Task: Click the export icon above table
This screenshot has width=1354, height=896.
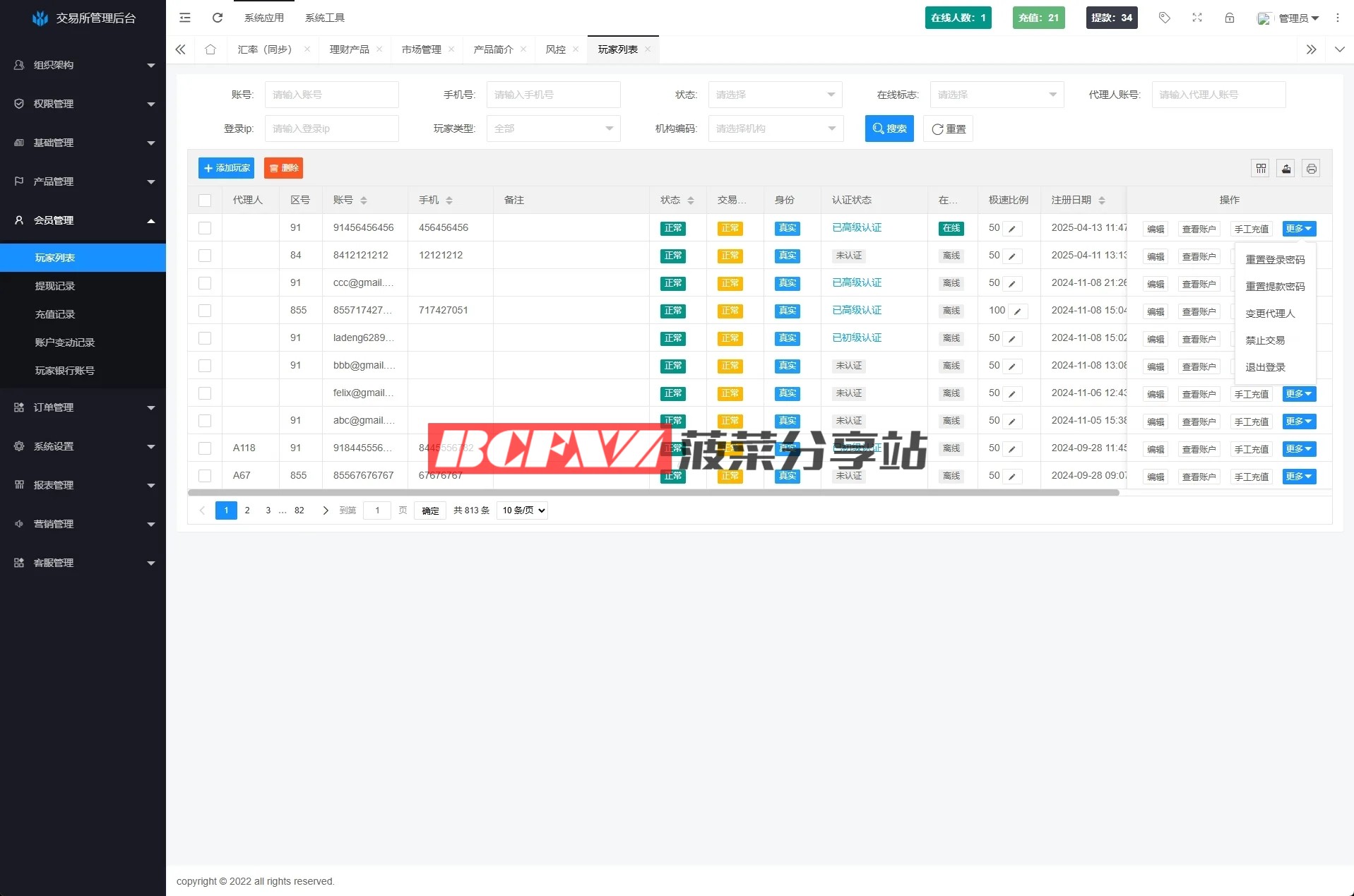Action: pos(1286,168)
